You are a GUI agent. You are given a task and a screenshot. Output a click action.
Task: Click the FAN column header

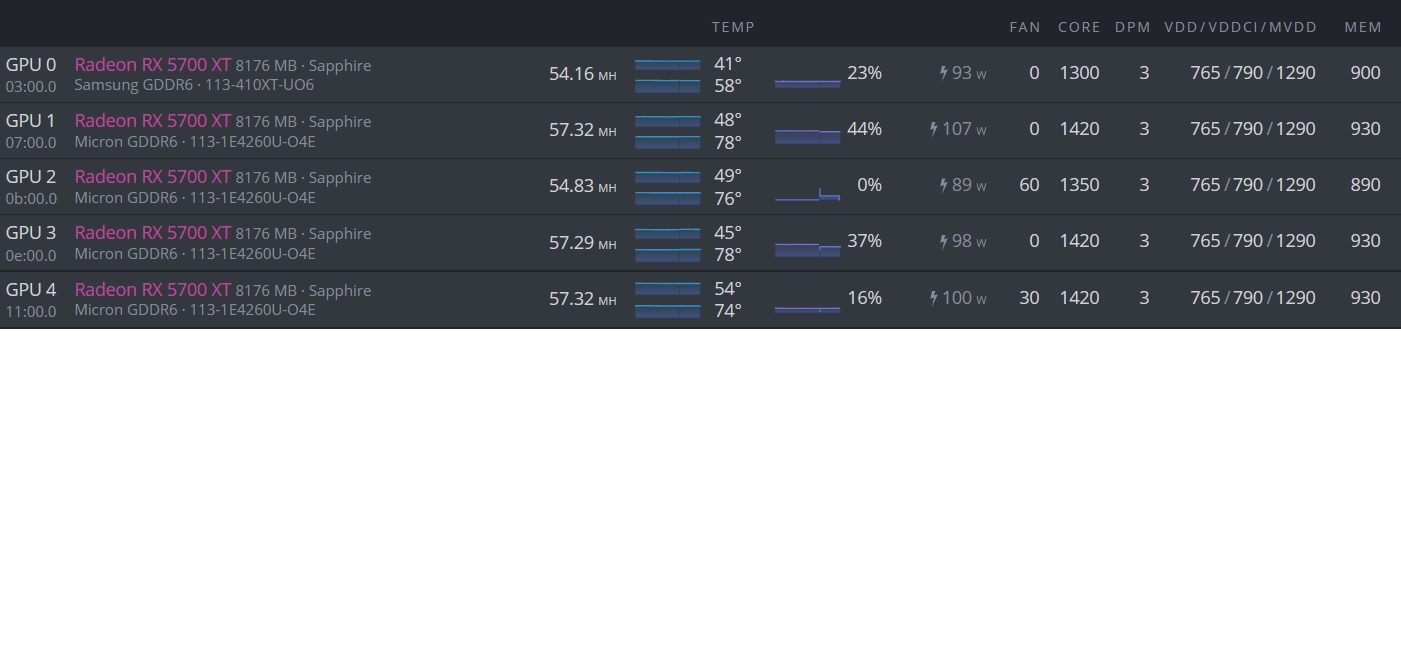click(x=1025, y=27)
